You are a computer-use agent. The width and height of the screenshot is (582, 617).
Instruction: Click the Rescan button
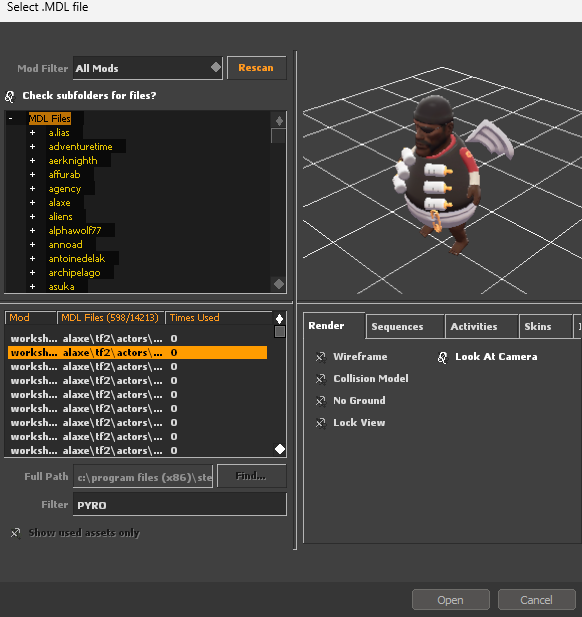point(257,68)
